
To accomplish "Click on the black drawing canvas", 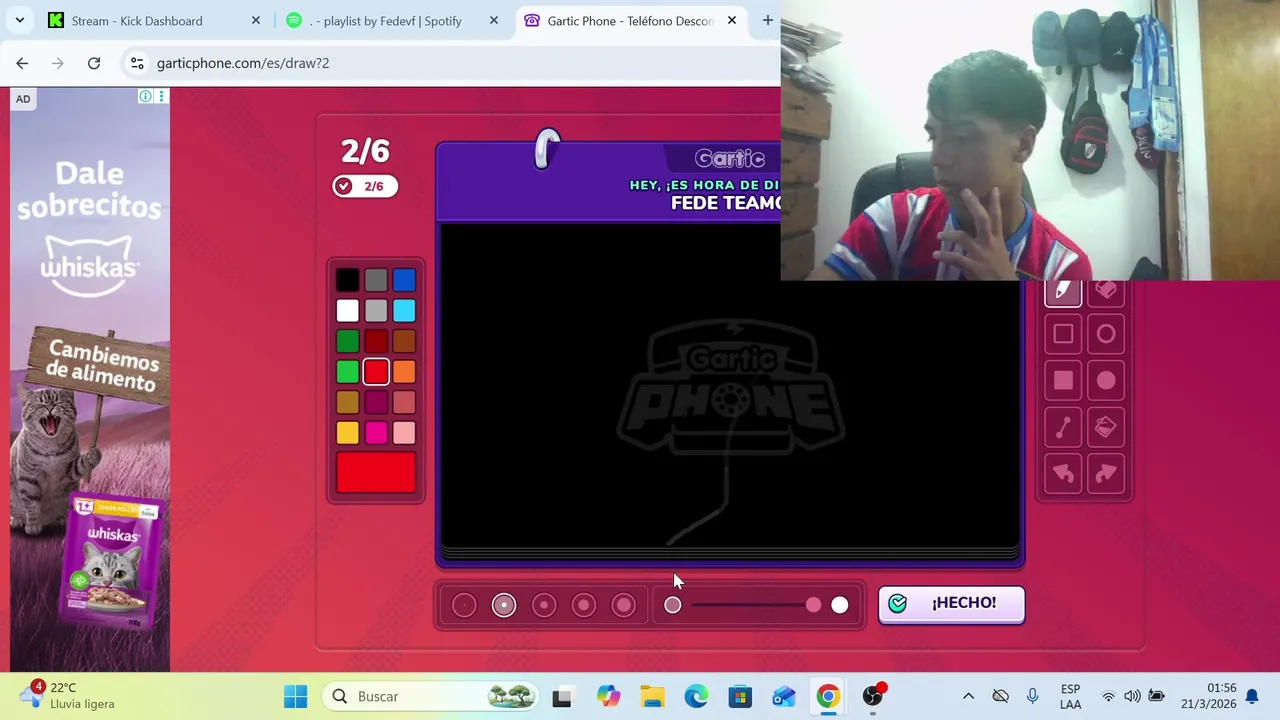I will (x=730, y=385).
